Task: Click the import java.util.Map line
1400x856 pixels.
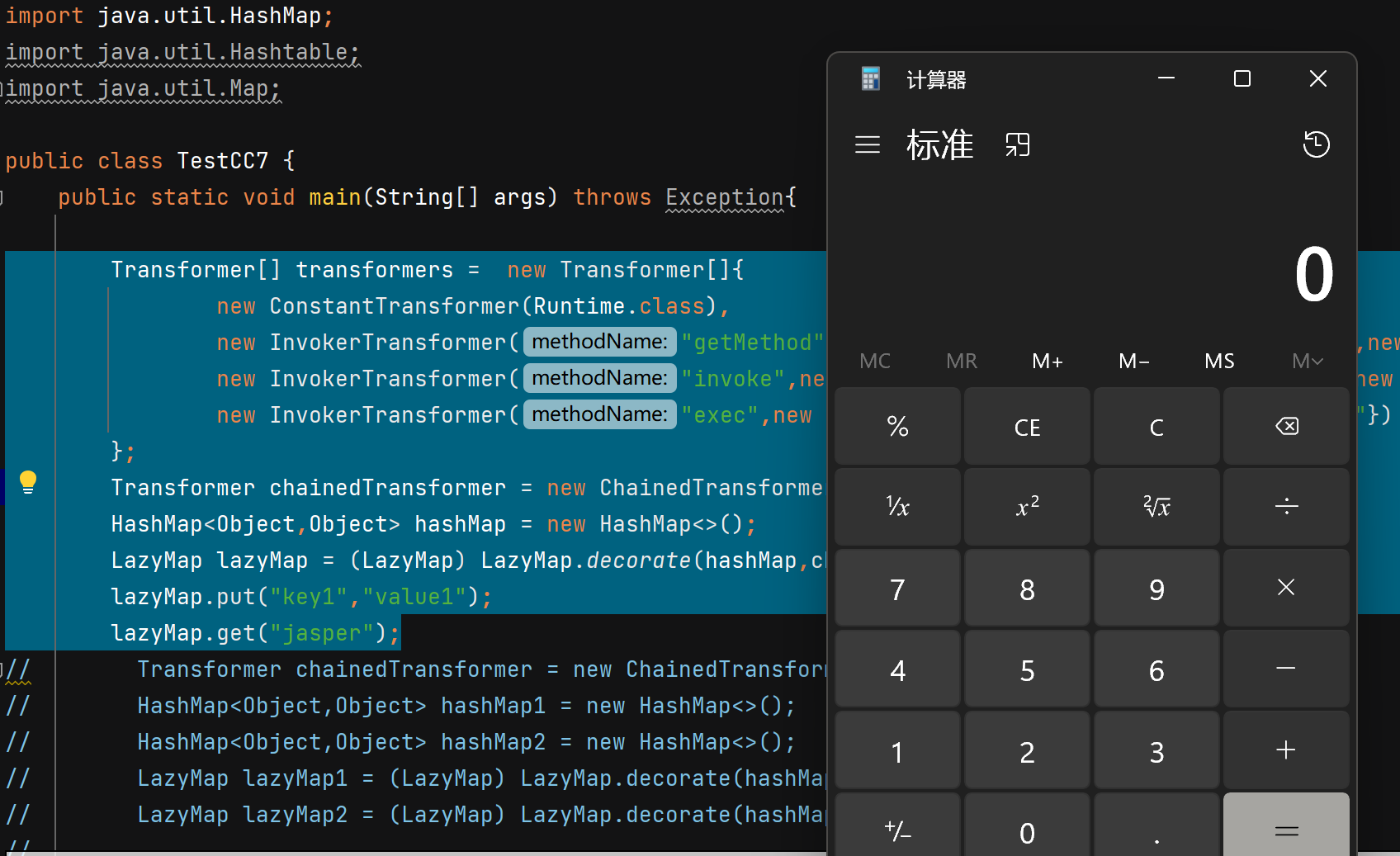Action: click(x=144, y=88)
